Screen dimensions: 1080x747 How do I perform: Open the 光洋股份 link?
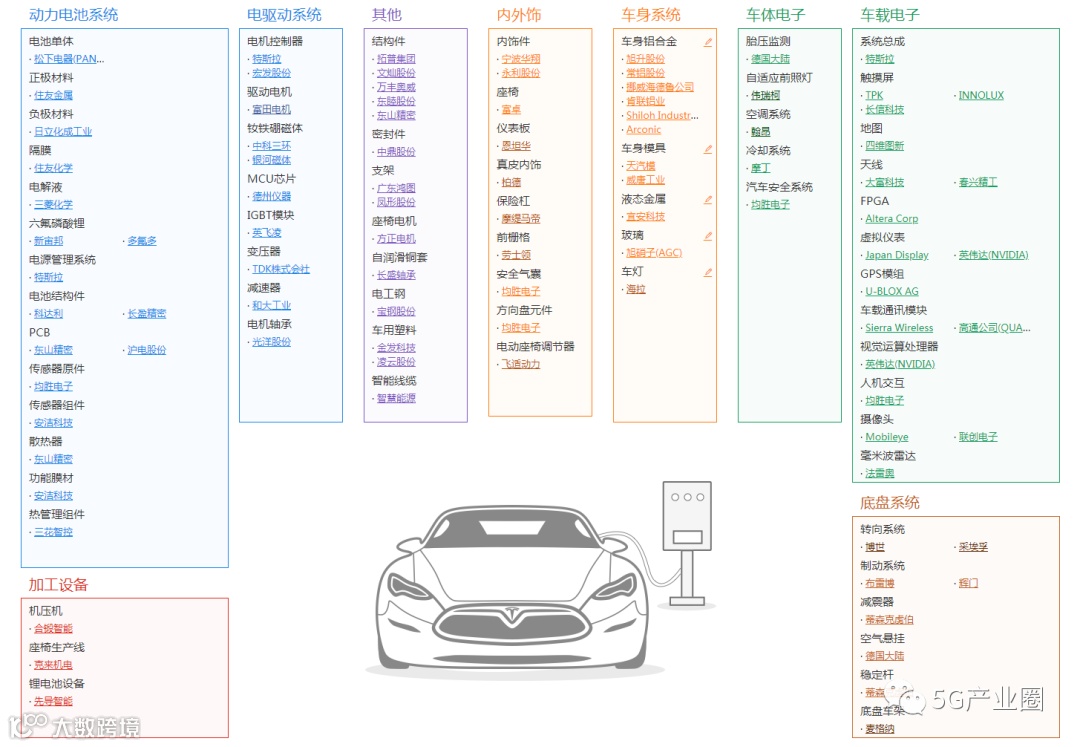point(271,342)
